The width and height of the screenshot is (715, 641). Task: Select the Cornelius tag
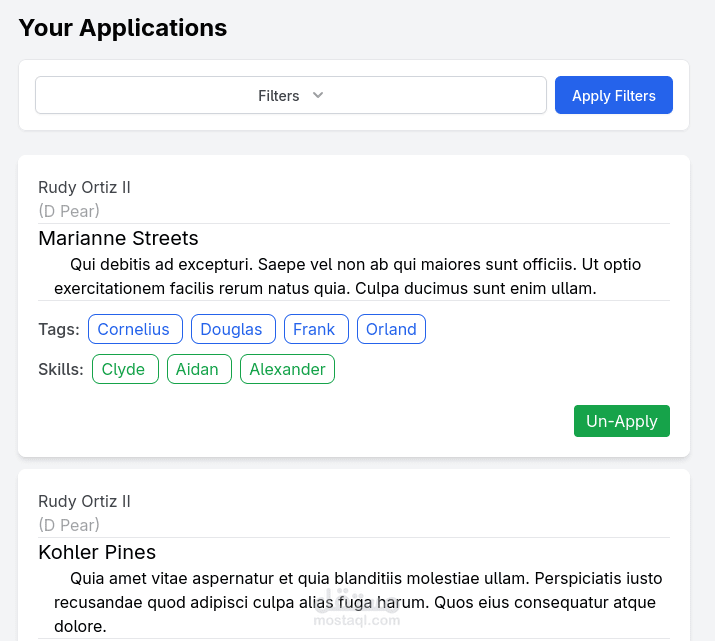[x=135, y=329]
